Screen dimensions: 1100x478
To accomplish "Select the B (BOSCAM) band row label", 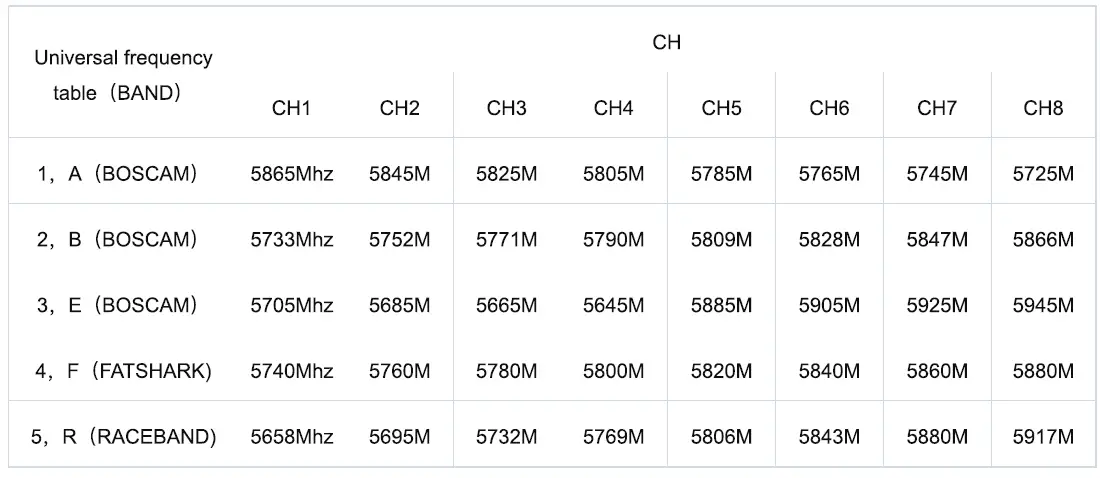I will pos(117,240).
